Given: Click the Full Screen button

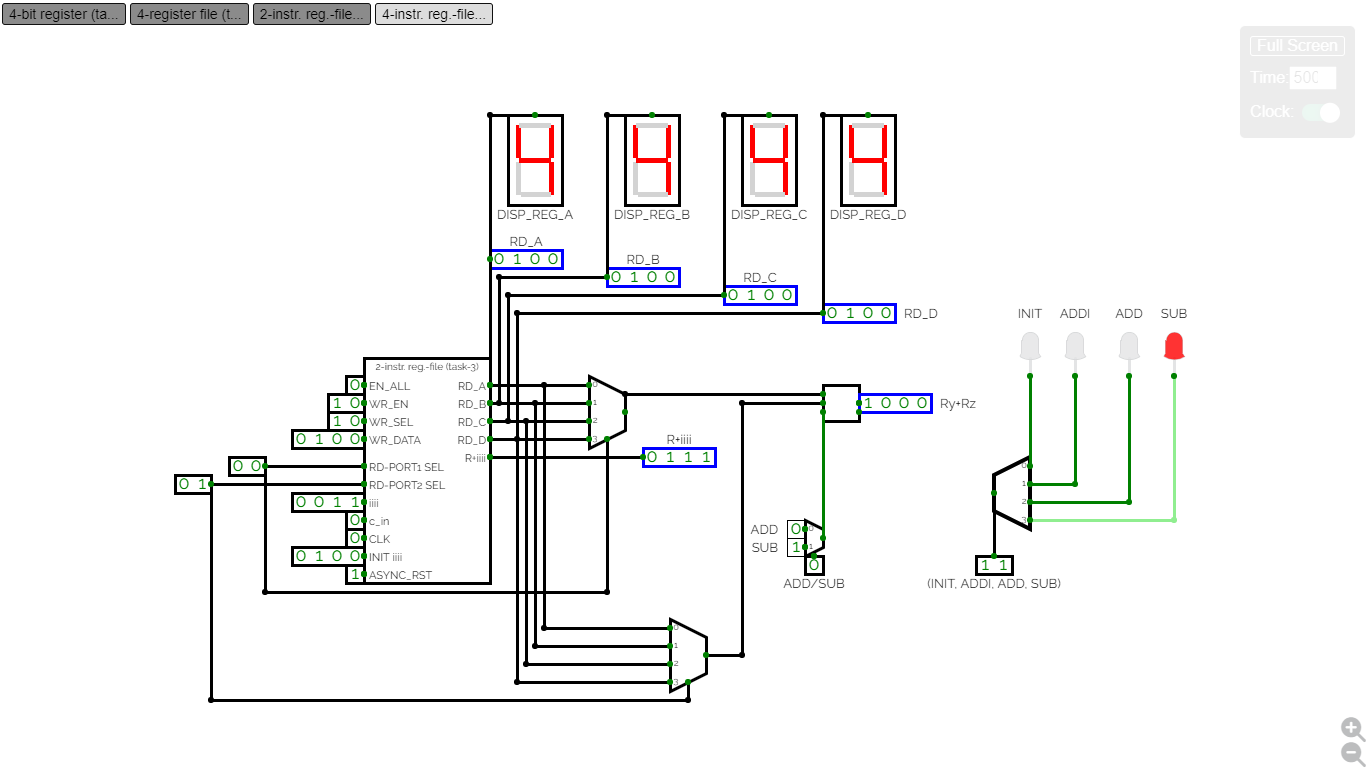Looking at the screenshot, I should click(x=1297, y=46).
